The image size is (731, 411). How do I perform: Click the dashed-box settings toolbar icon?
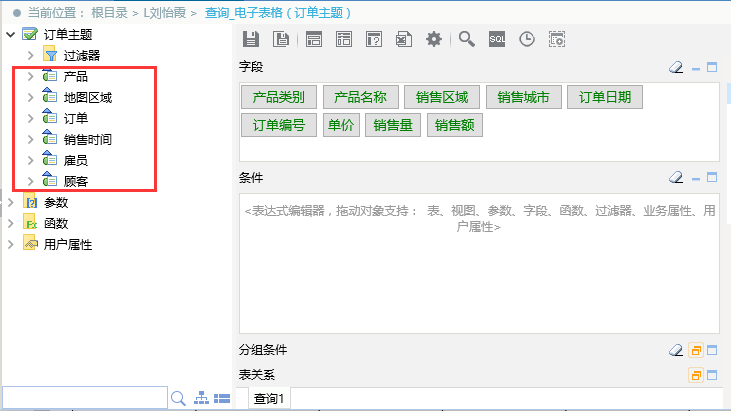click(557, 39)
